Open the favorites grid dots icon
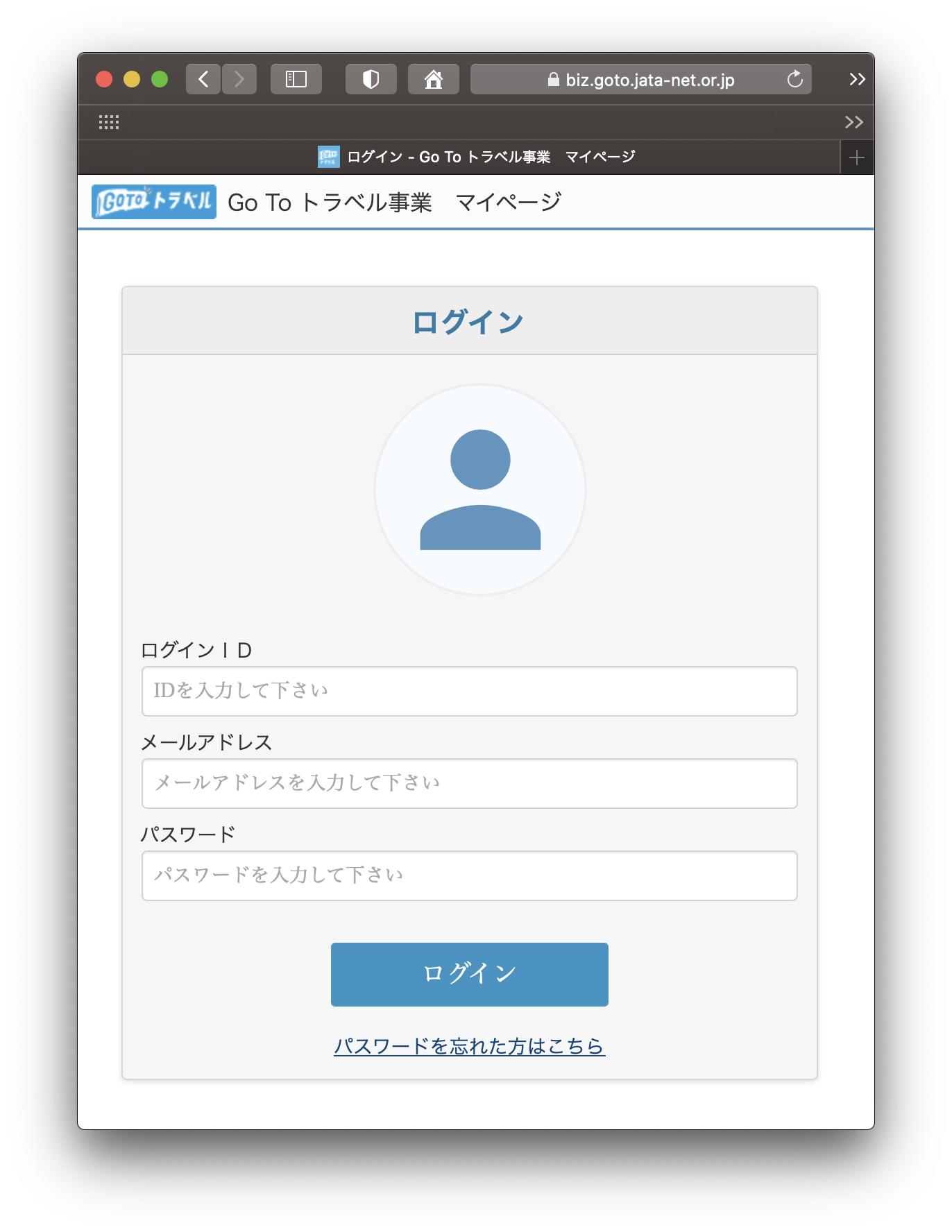Screen dimensions: 952x1232 pyautogui.click(x=109, y=123)
